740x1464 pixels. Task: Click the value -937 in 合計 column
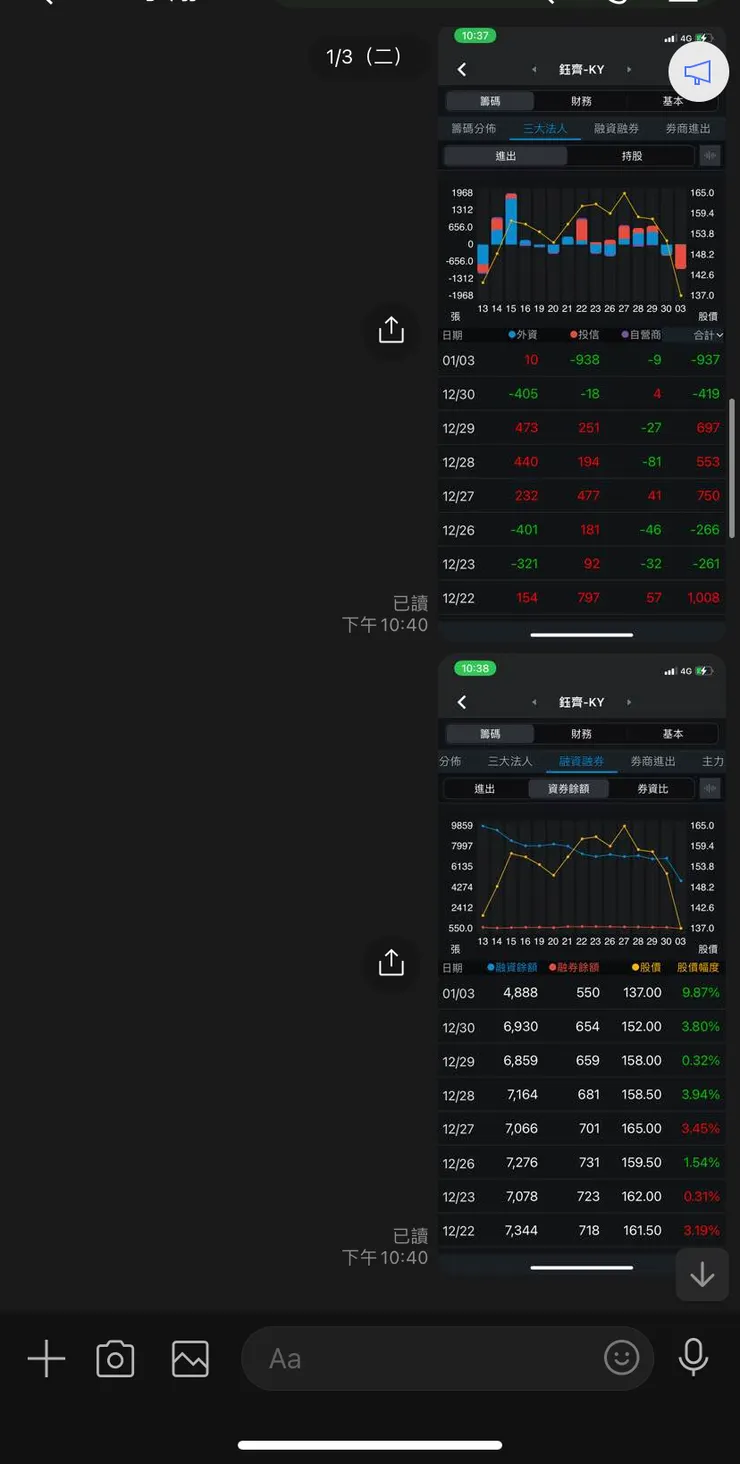pyautogui.click(x=705, y=360)
